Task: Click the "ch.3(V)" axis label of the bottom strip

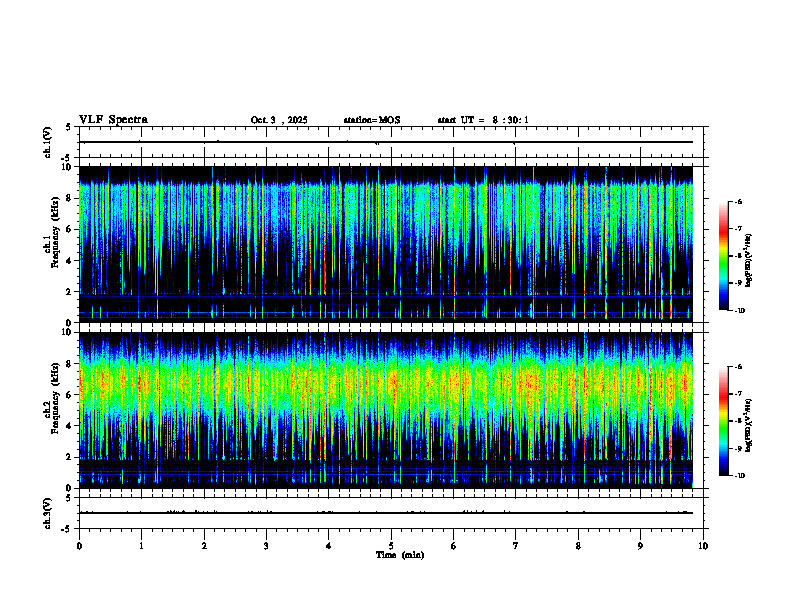Action: [47, 513]
